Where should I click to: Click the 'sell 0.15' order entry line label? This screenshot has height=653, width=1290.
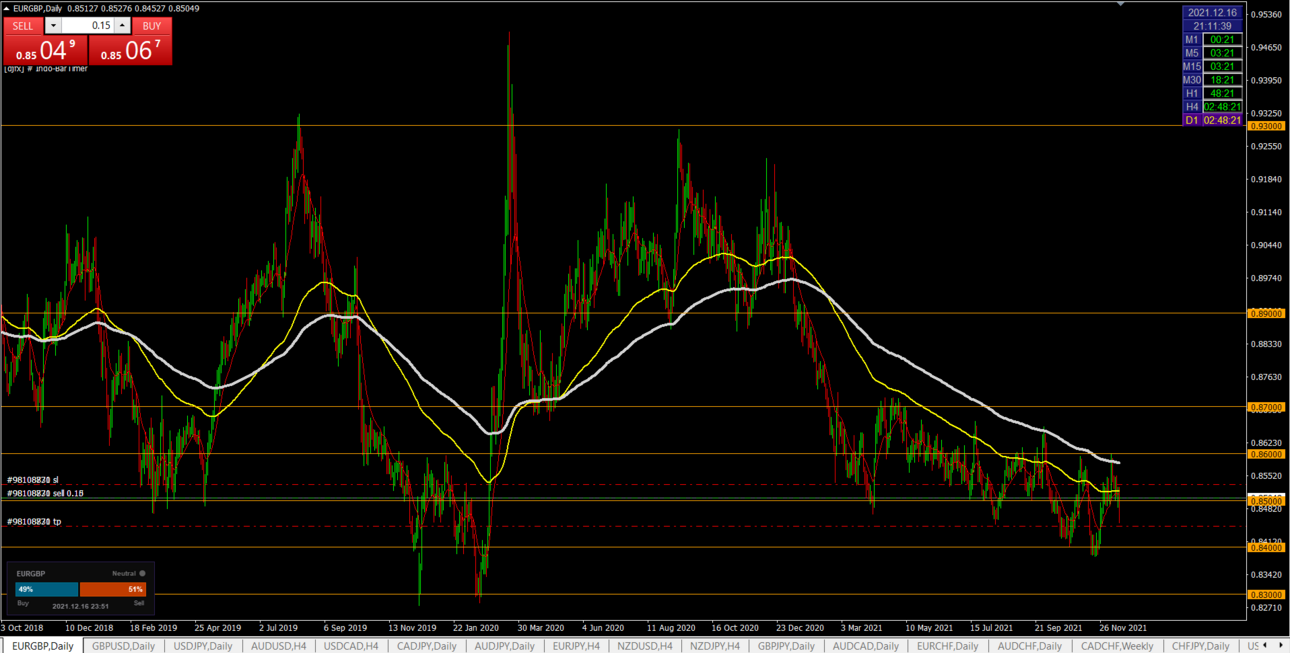[45, 493]
